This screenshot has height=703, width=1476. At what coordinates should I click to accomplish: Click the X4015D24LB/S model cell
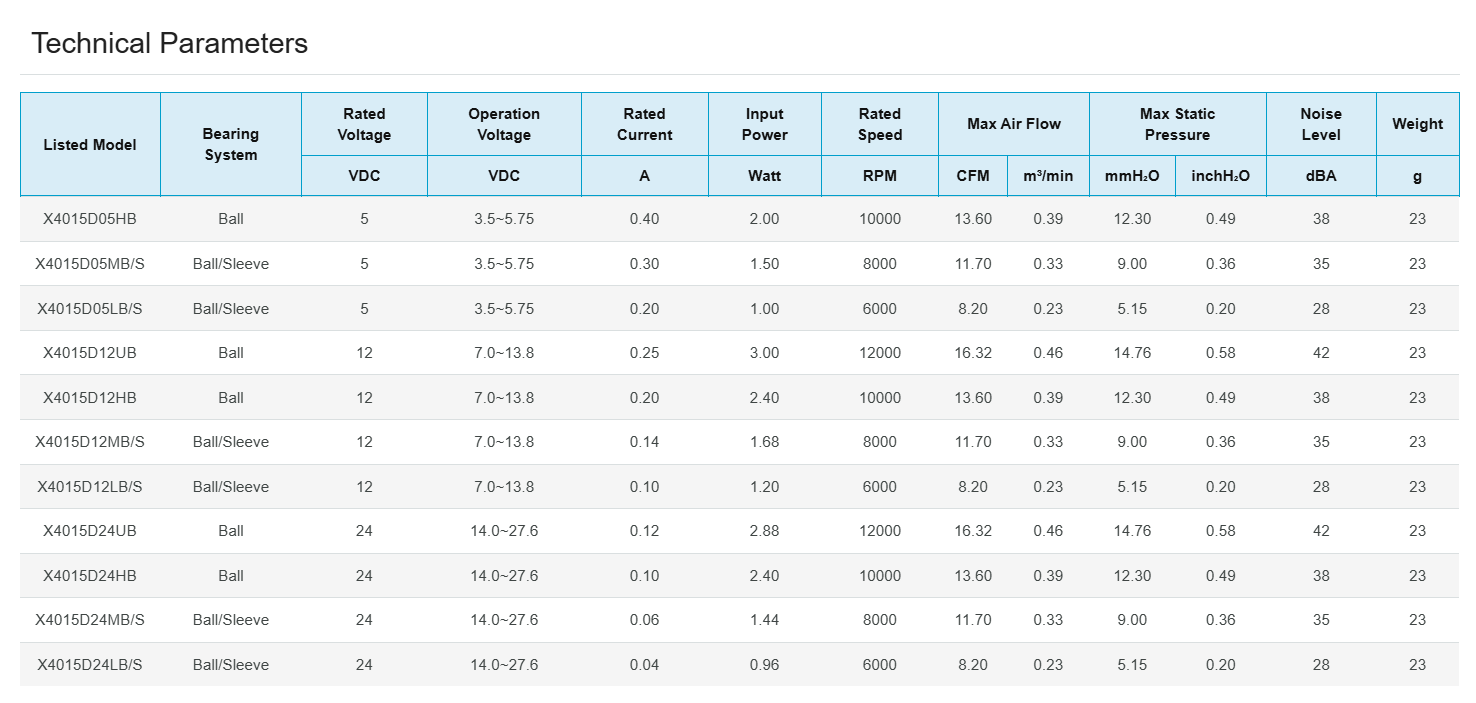click(x=90, y=665)
